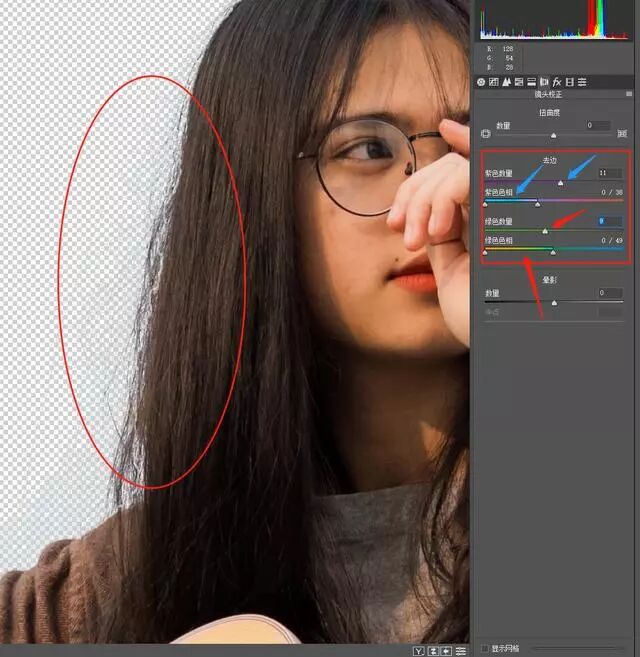Toggle the current panel settings preview icon
Viewport: 640px width, 657px height.
461,651
